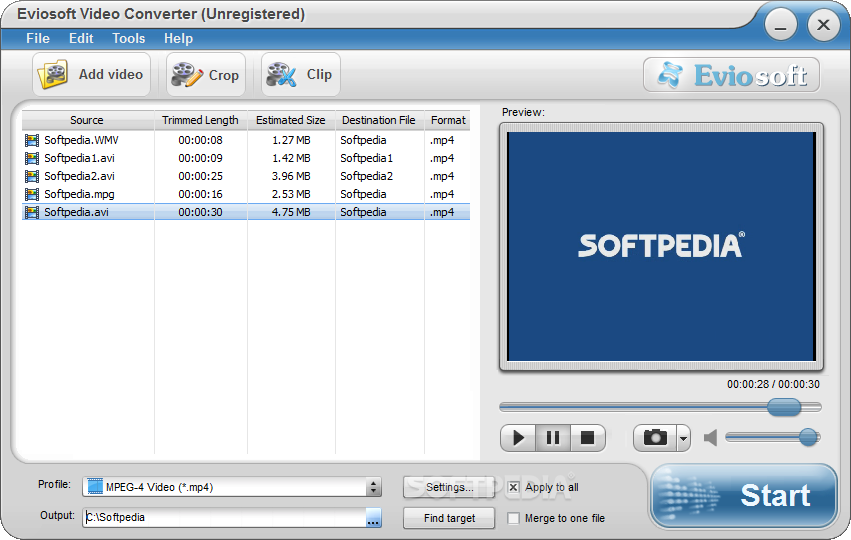Open the Profile format dropdown
The height and width of the screenshot is (540, 851).
pos(373,487)
